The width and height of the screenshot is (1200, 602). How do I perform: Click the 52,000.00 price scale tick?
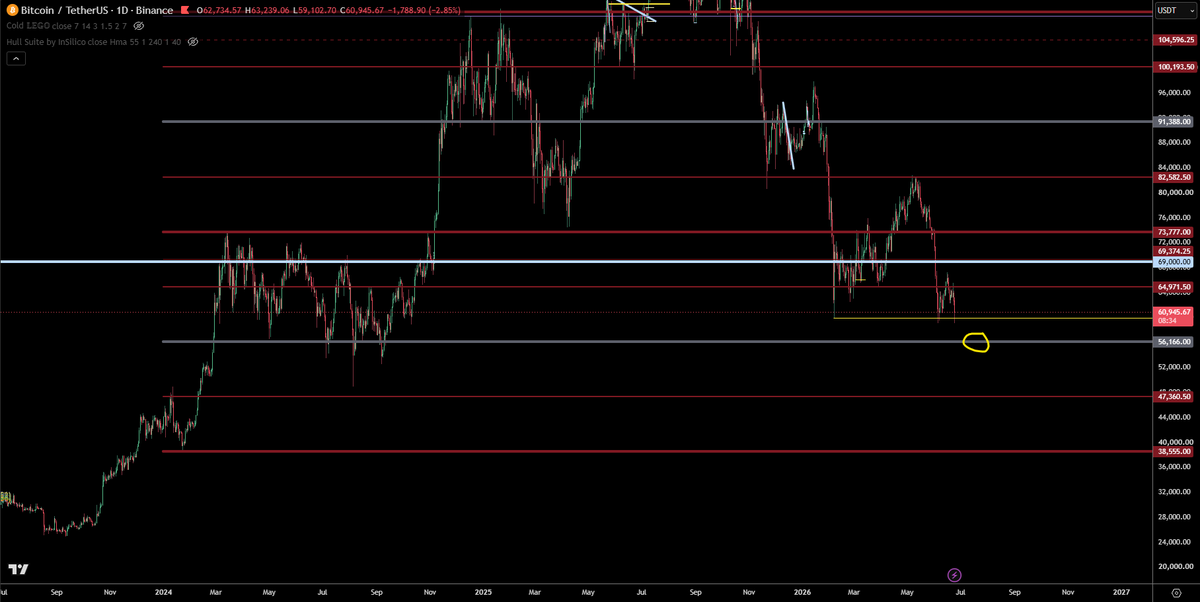click(1173, 367)
